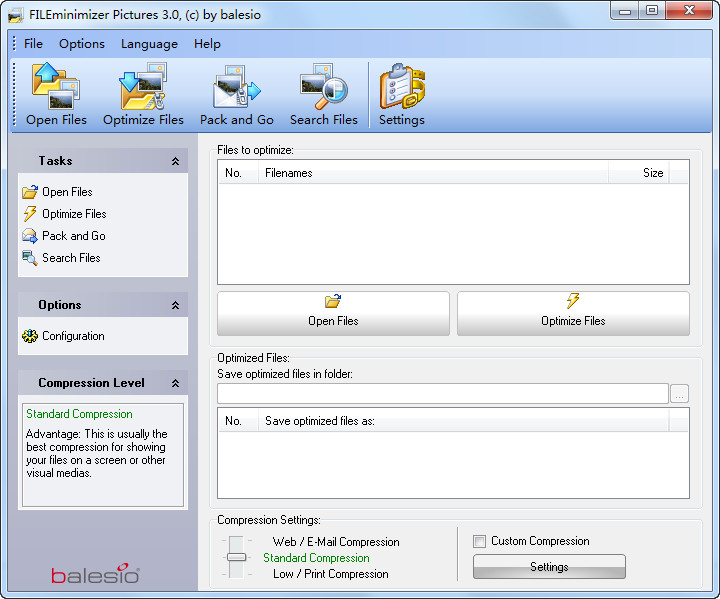Click the envelope icon beside Pack and Go task
This screenshot has width=720, height=599.
click(x=30, y=236)
